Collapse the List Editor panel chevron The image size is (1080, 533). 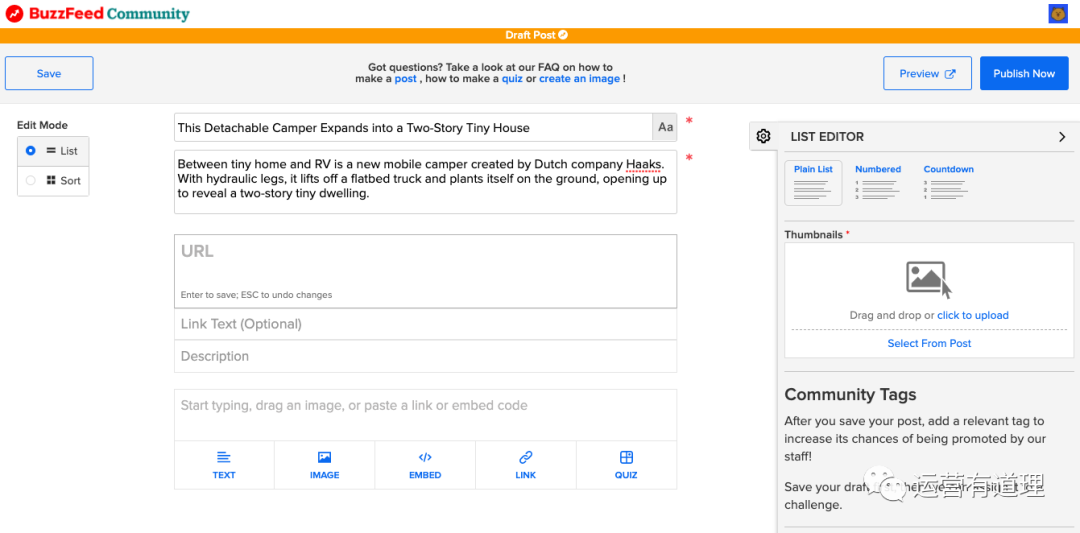pyautogui.click(x=1062, y=137)
